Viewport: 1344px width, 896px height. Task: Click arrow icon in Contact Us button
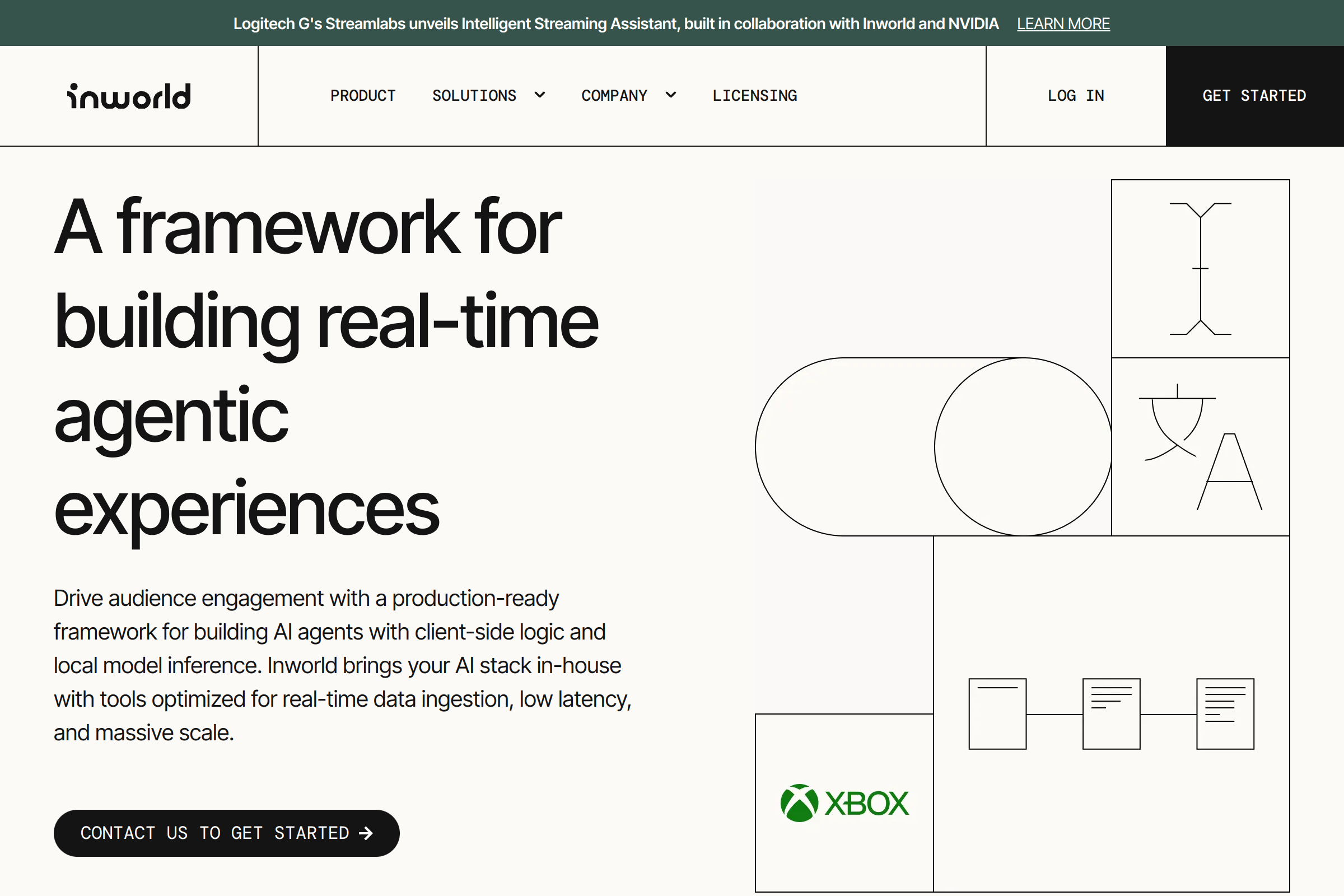click(366, 833)
